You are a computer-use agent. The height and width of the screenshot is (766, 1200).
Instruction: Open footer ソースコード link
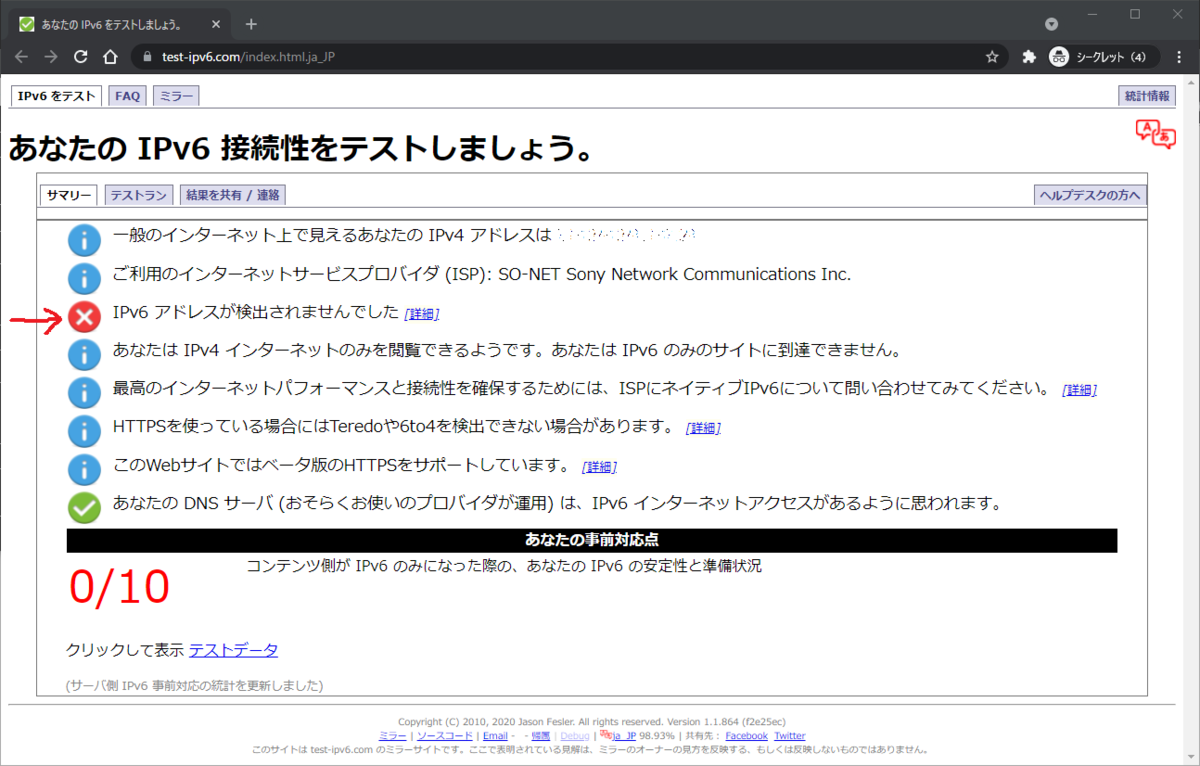coord(444,736)
